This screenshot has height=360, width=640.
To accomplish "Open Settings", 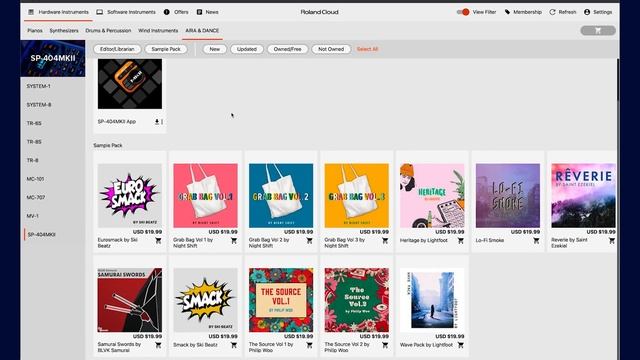I will coord(598,12).
